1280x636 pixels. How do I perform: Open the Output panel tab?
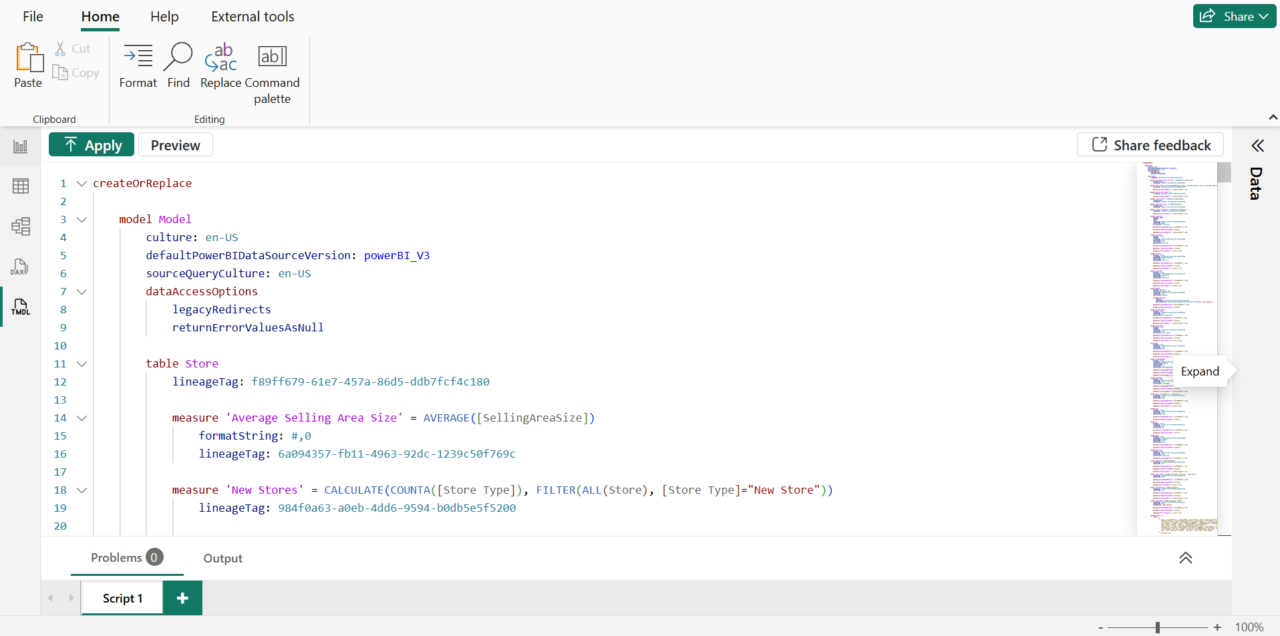tap(222, 558)
